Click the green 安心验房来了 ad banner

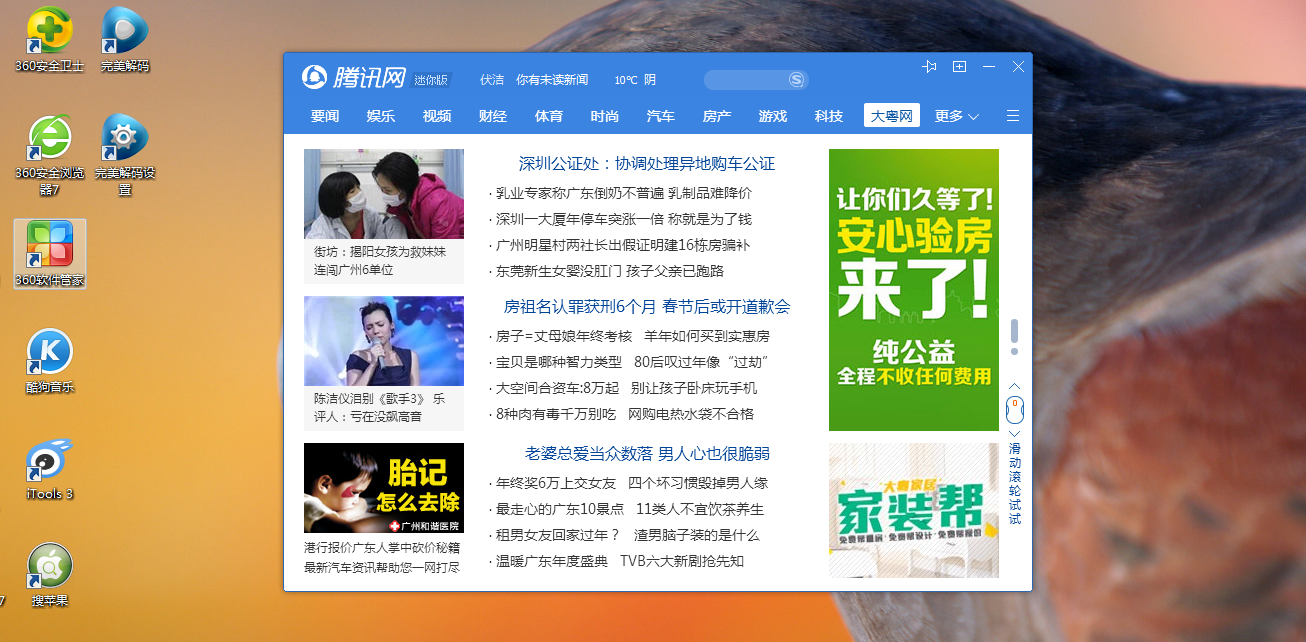914,290
